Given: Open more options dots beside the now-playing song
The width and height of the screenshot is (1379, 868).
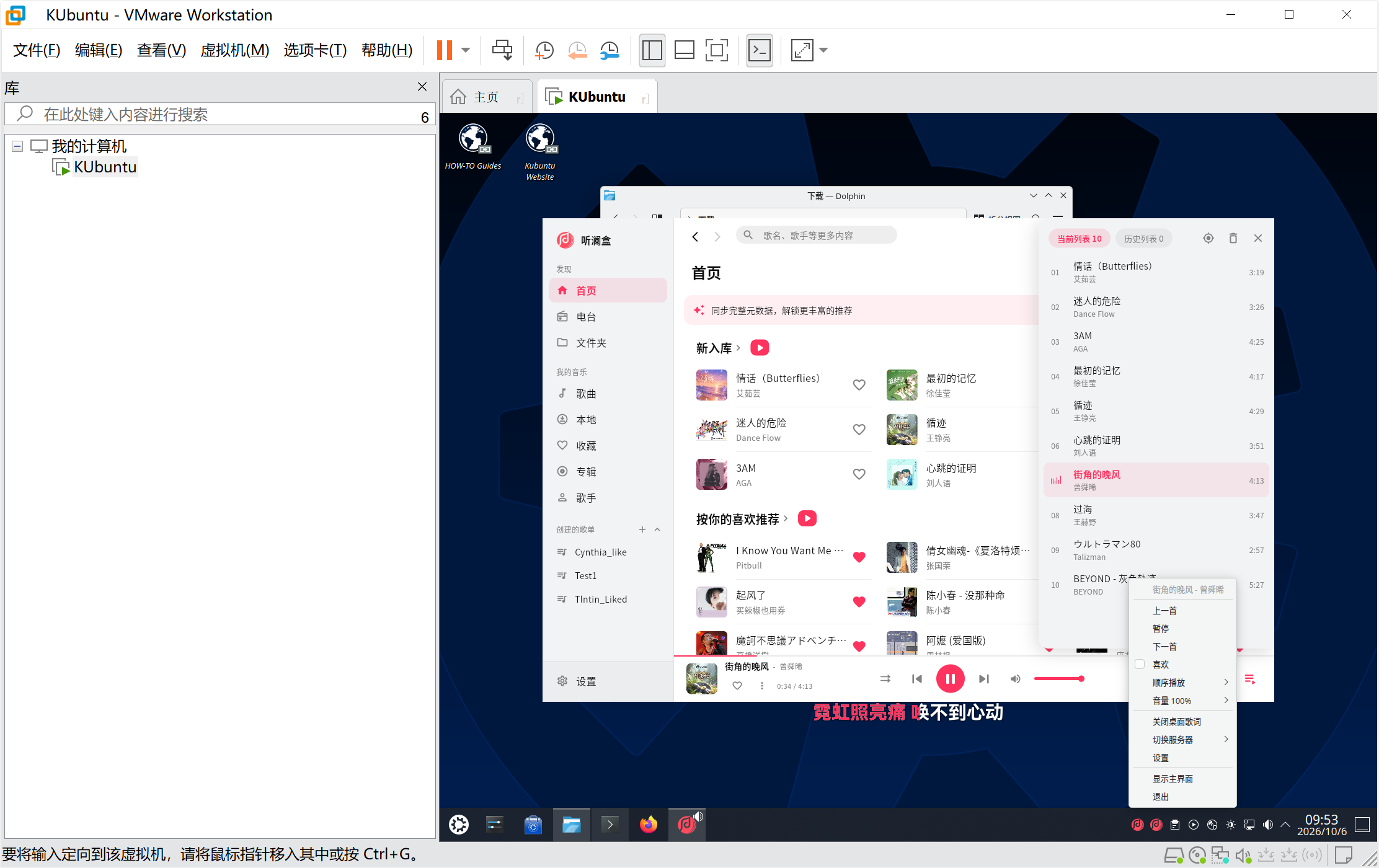Looking at the screenshot, I should [762, 686].
